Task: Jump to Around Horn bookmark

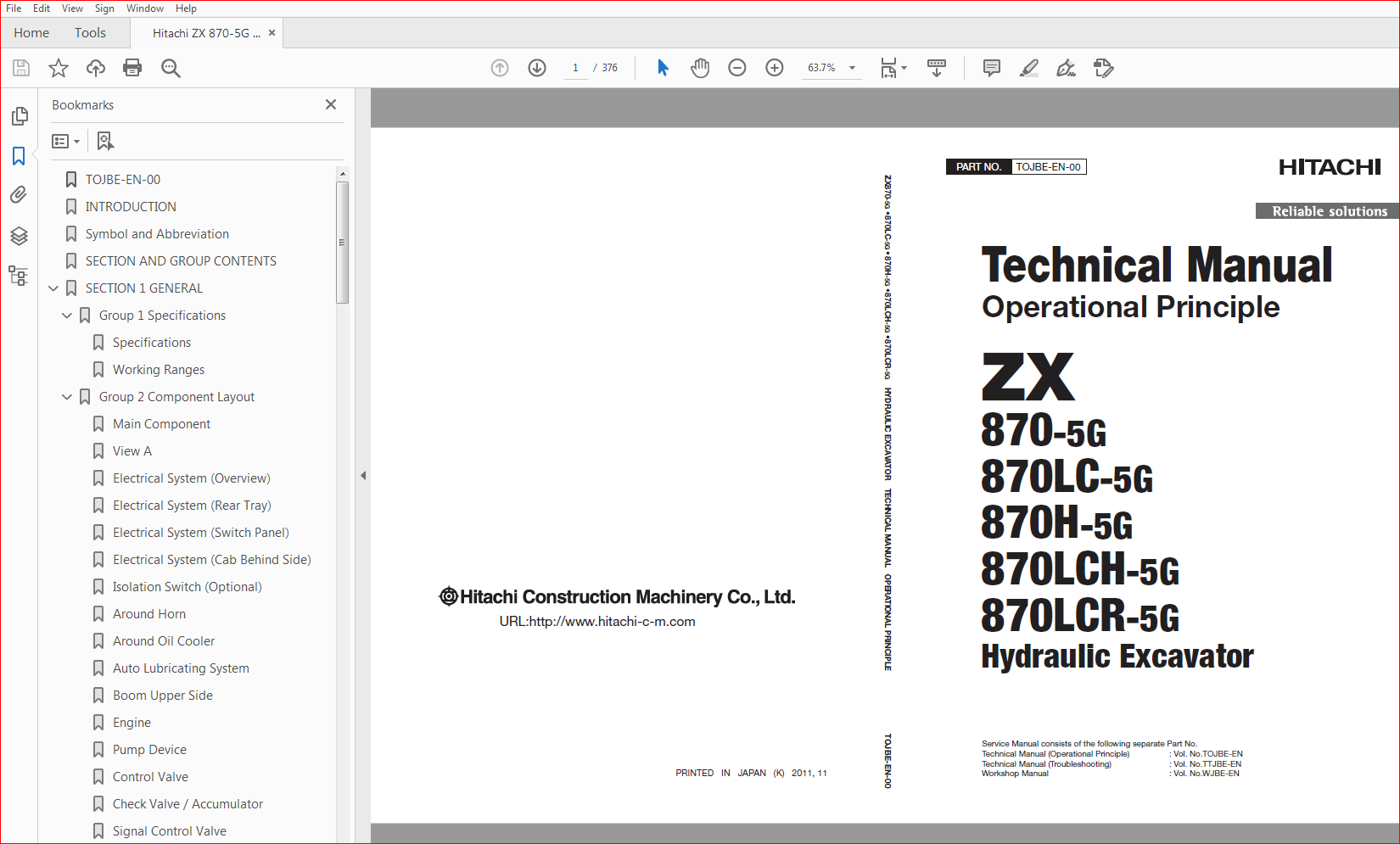Action: click(149, 614)
